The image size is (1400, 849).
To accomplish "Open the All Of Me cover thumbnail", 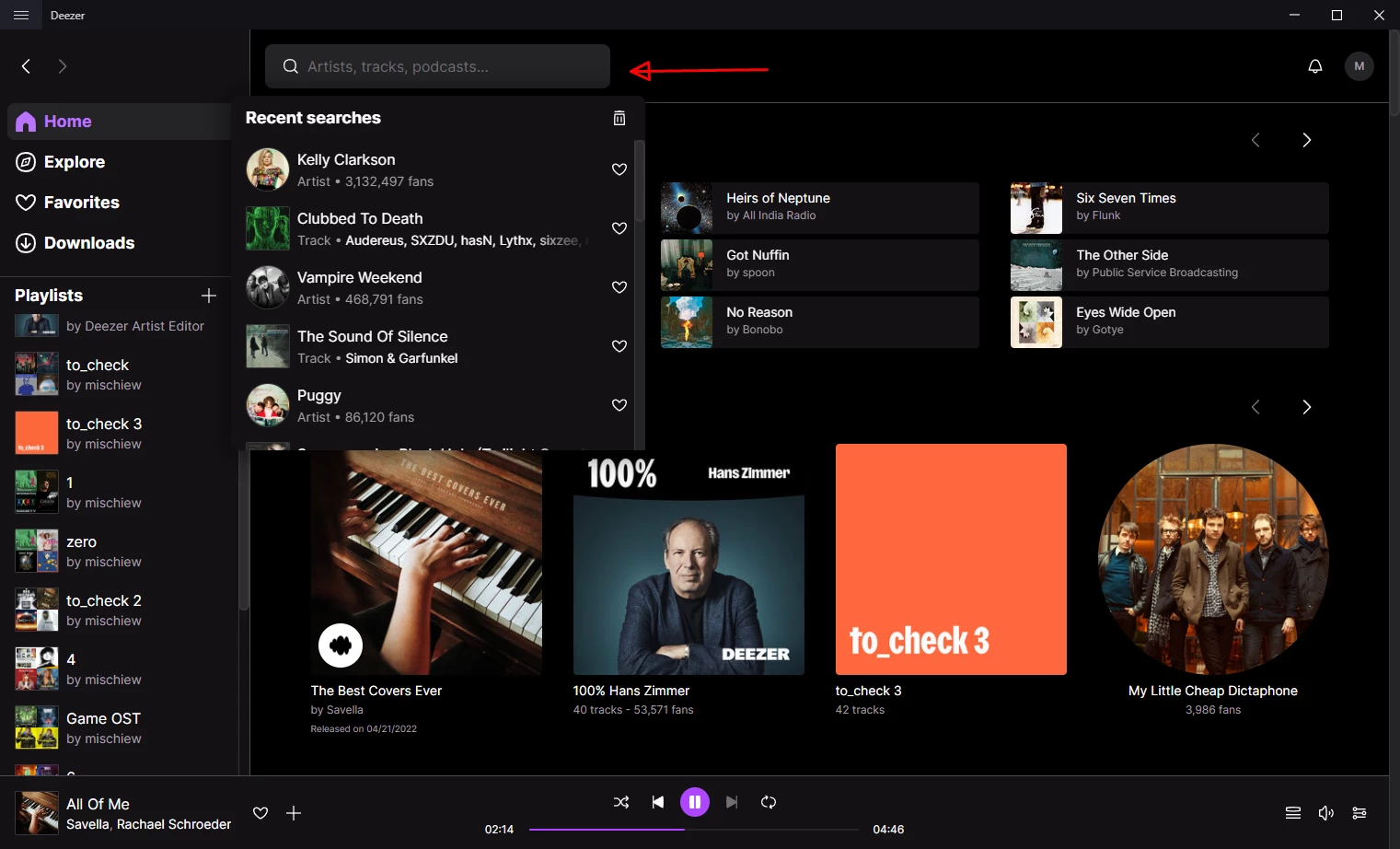I will (37, 813).
